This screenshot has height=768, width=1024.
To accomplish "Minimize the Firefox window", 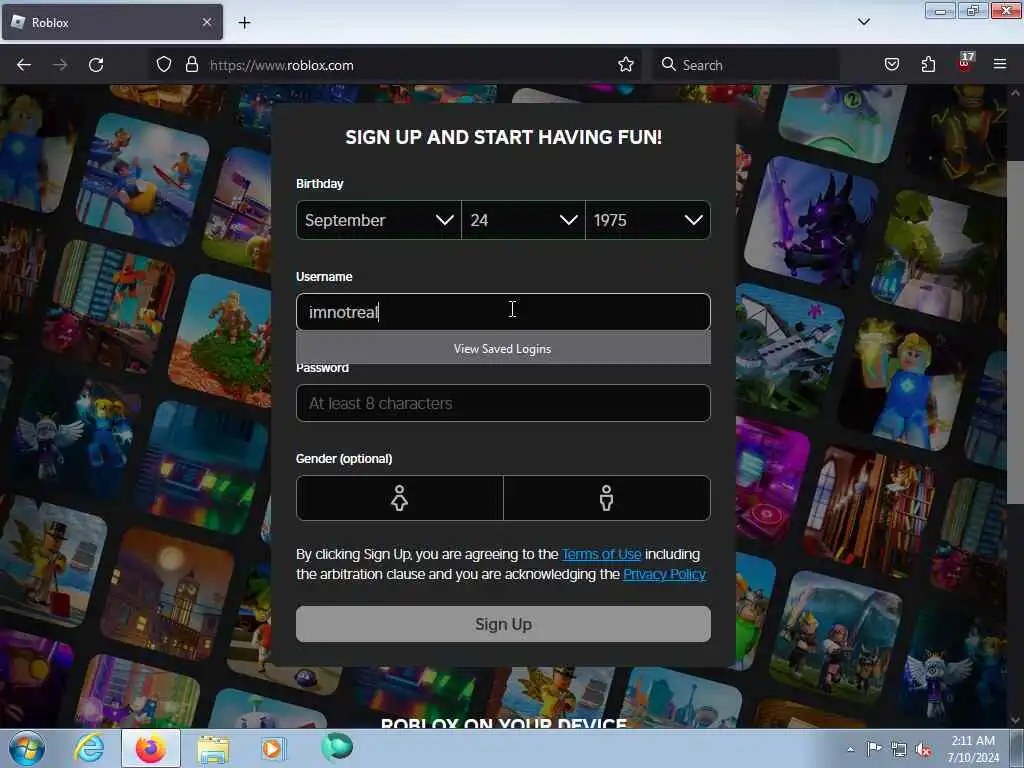I will (x=940, y=11).
